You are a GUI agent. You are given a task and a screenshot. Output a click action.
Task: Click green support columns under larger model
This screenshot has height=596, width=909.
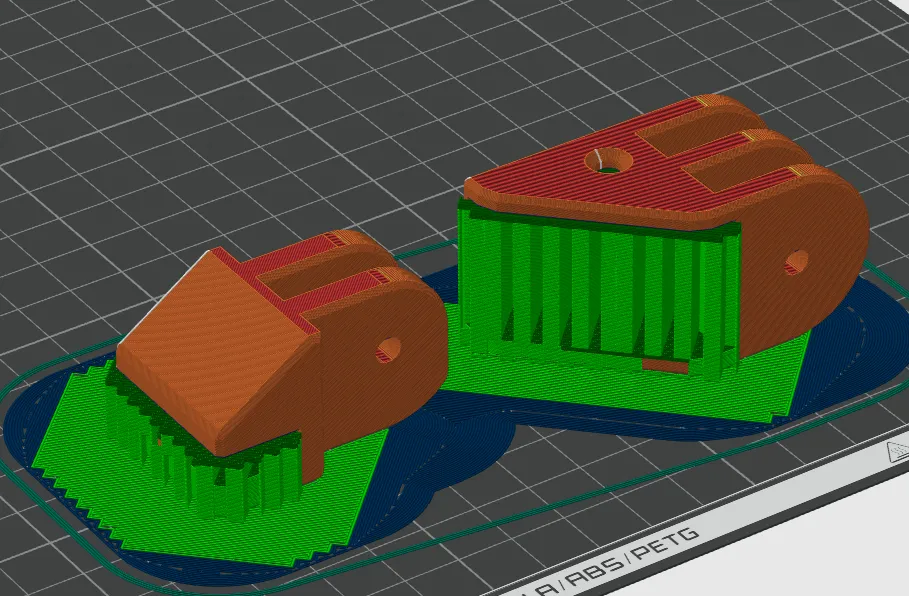point(597,290)
